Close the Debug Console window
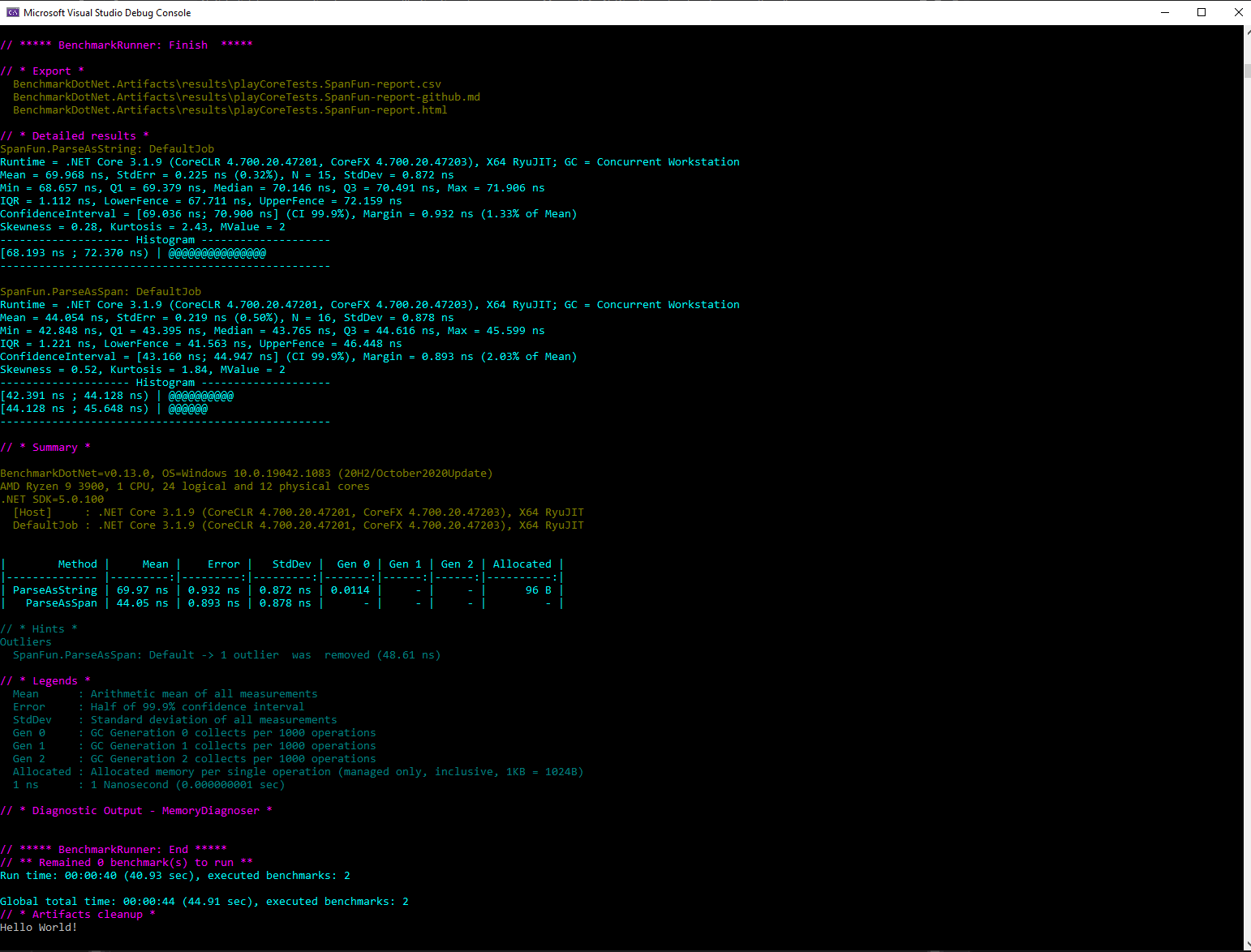The height and width of the screenshot is (952, 1251). click(1238, 12)
